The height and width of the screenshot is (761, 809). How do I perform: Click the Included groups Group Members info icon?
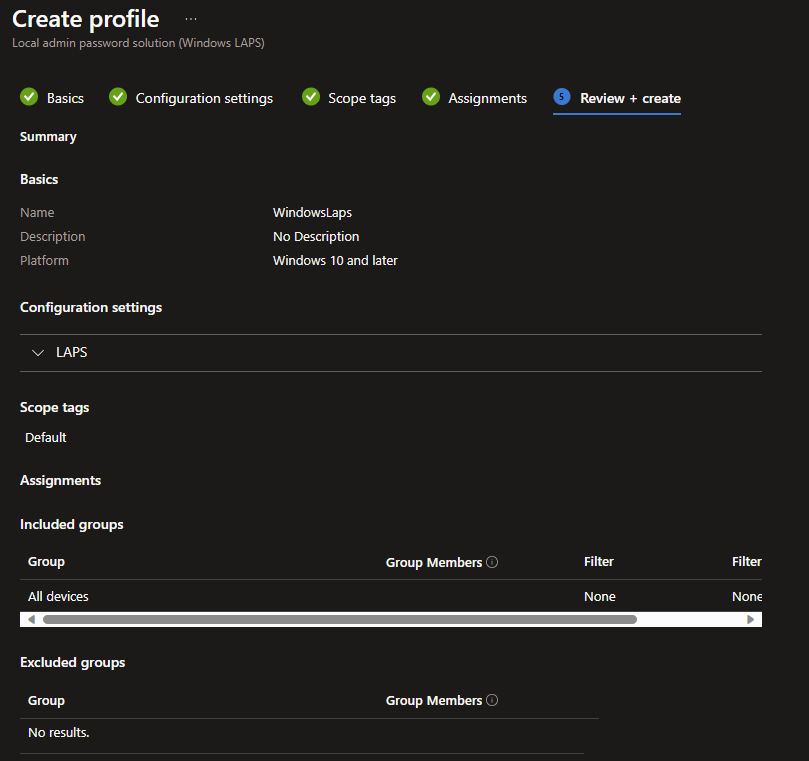492,562
